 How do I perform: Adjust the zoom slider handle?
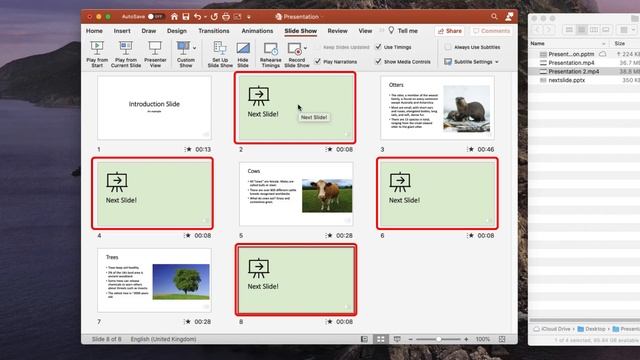(438, 339)
